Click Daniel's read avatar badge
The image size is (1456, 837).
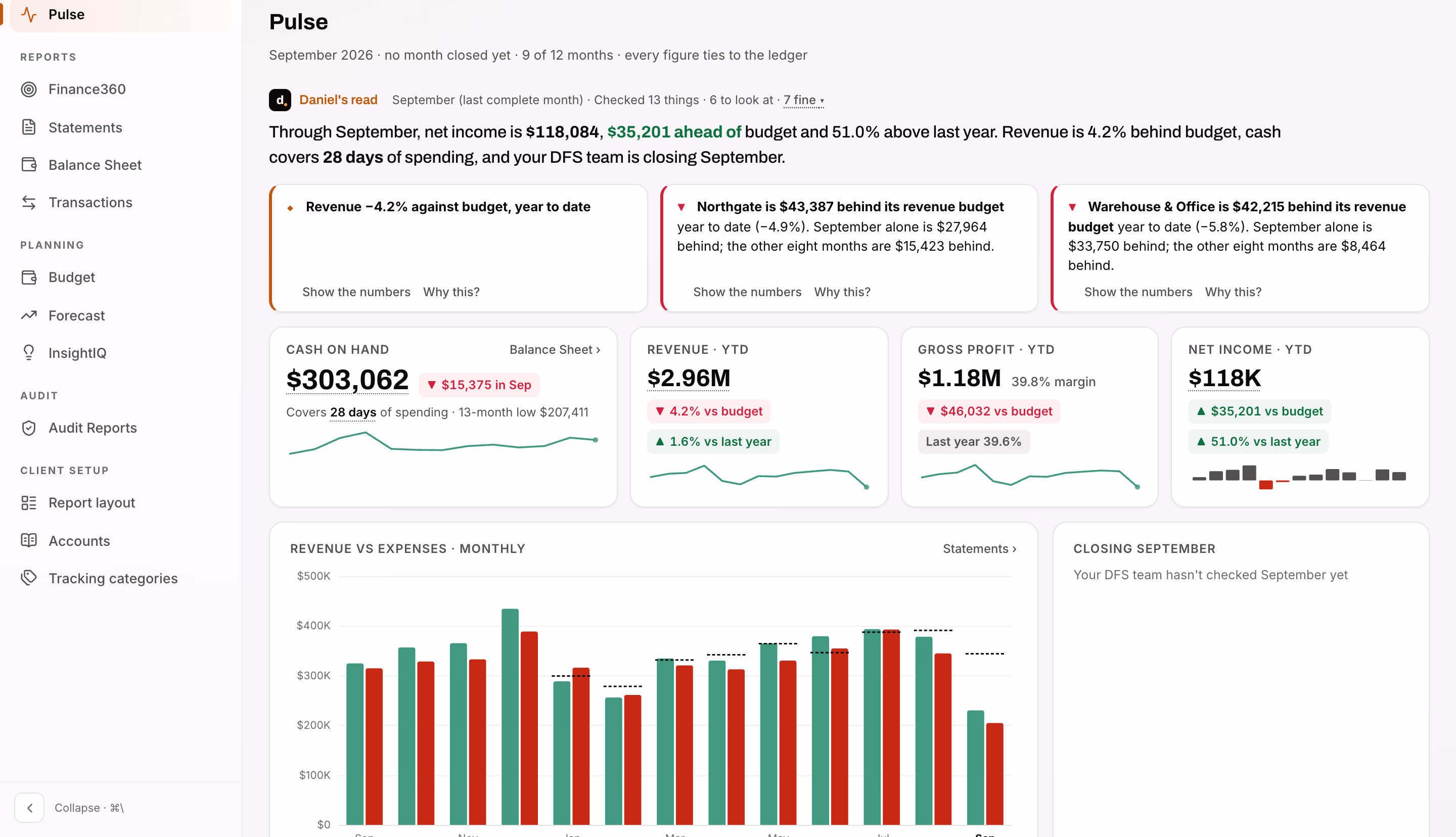(x=280, y=100)
